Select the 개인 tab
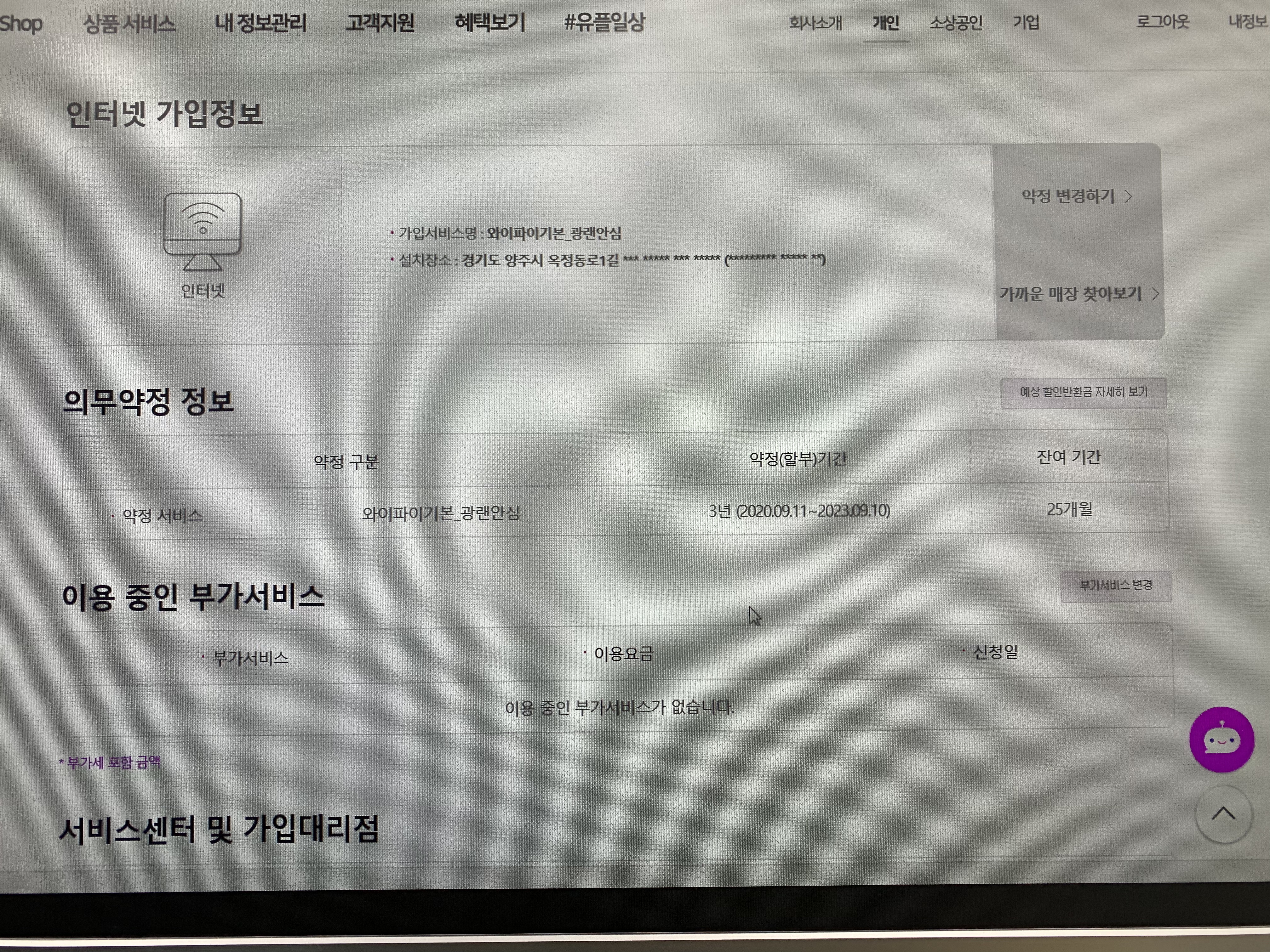Viewport: 1270px width, 952px height. 886,23
